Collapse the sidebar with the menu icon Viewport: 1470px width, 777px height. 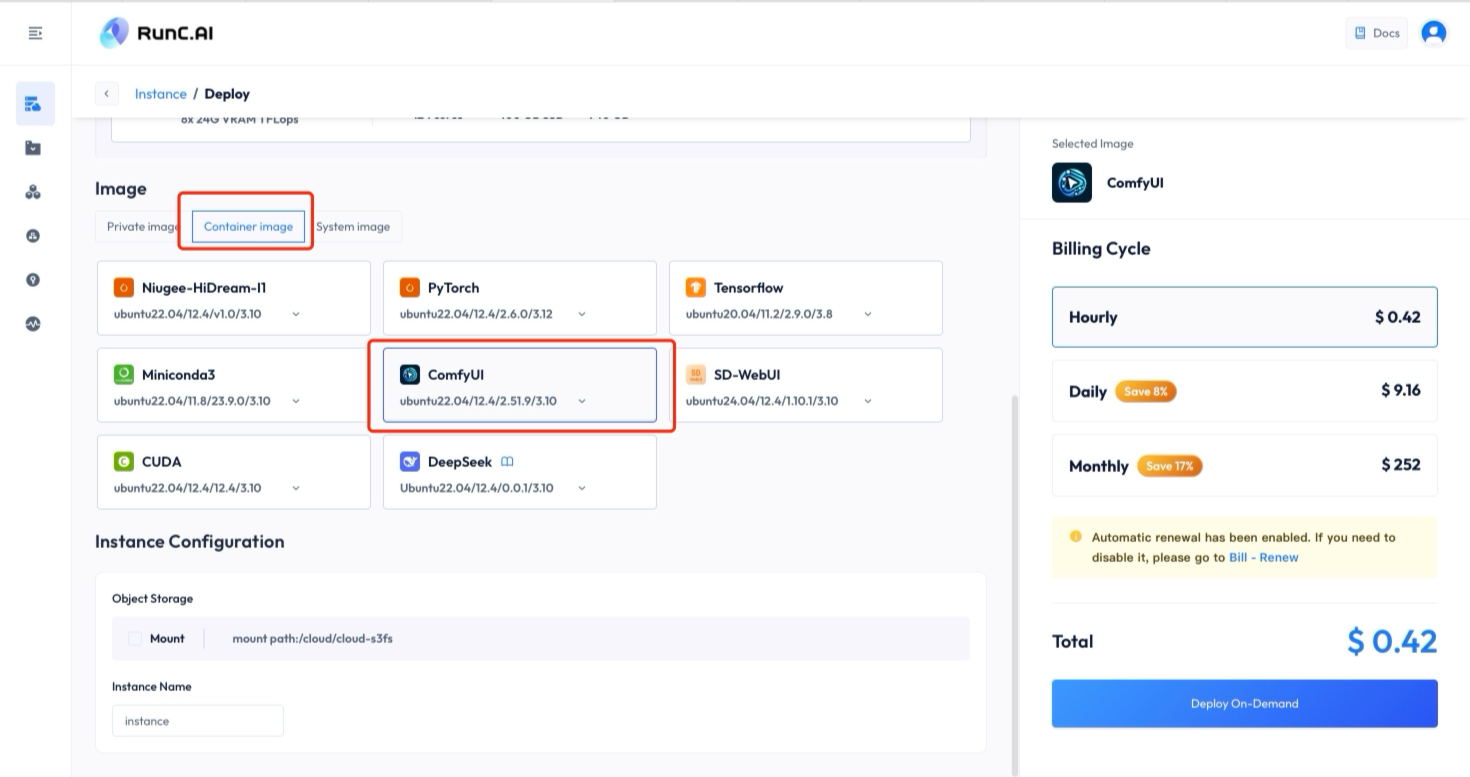[35, 33]
